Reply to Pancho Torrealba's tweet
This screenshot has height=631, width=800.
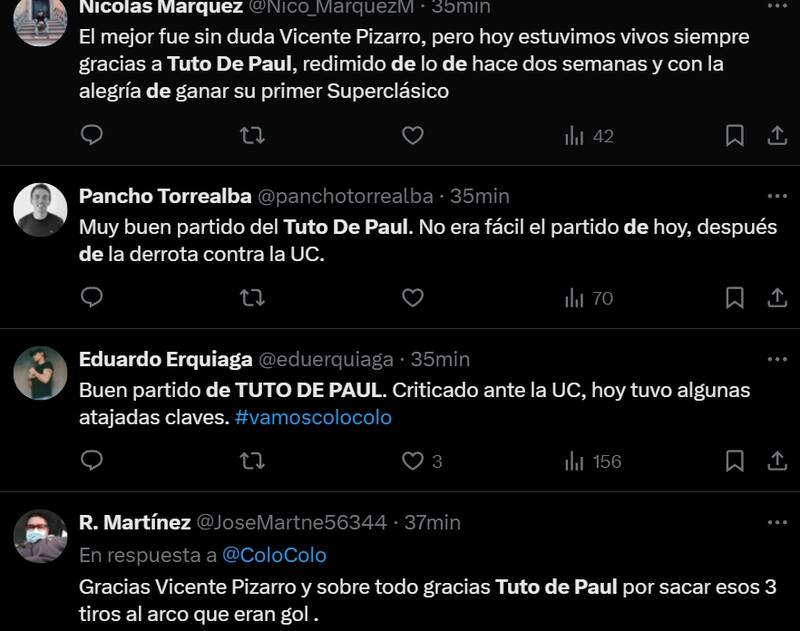pos(92,298)
